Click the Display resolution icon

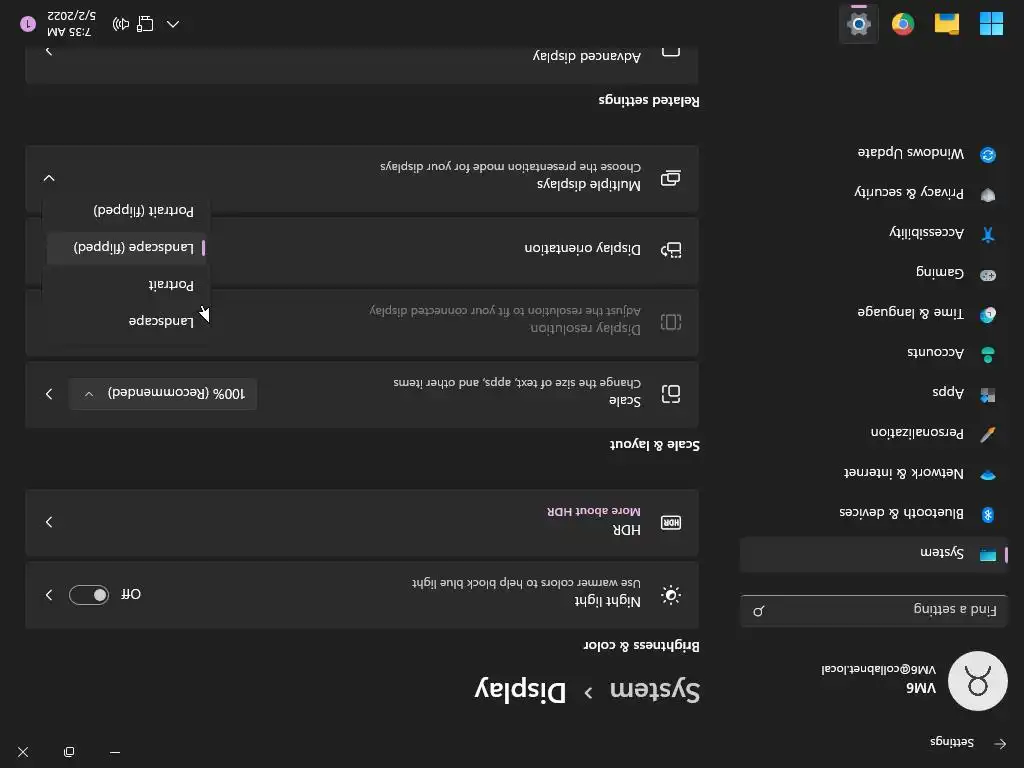[x=671, y=322]
